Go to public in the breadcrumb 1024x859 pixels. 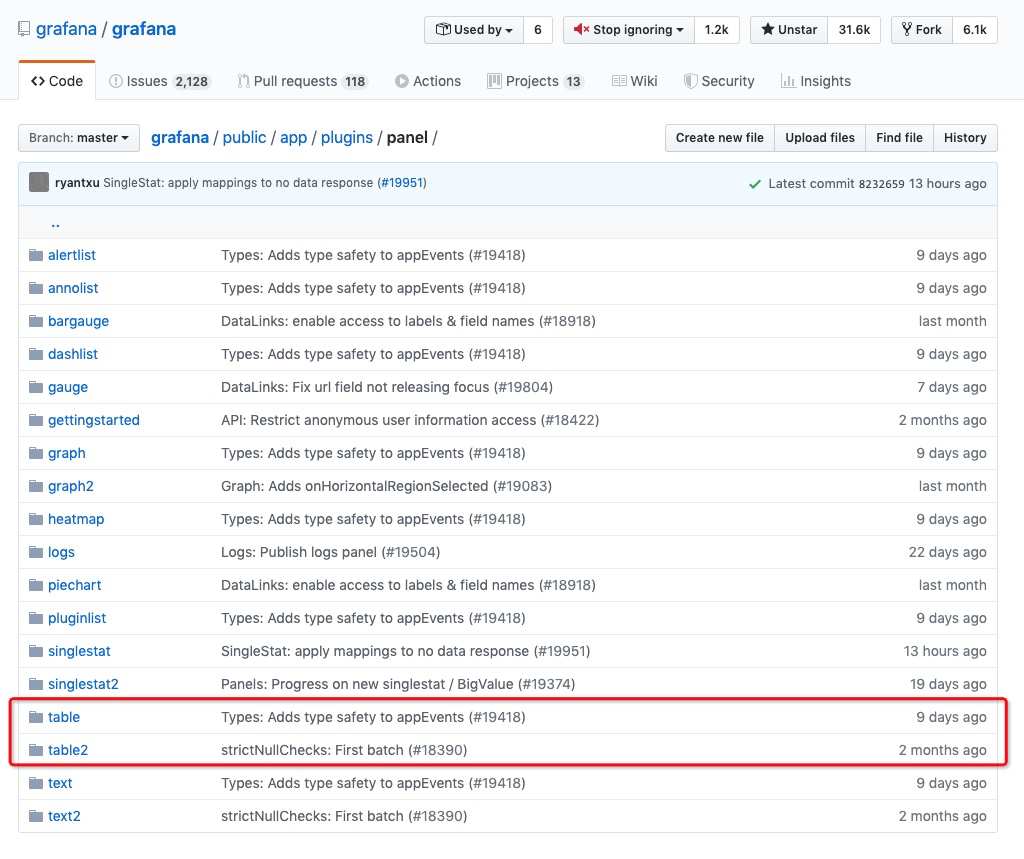244,138
